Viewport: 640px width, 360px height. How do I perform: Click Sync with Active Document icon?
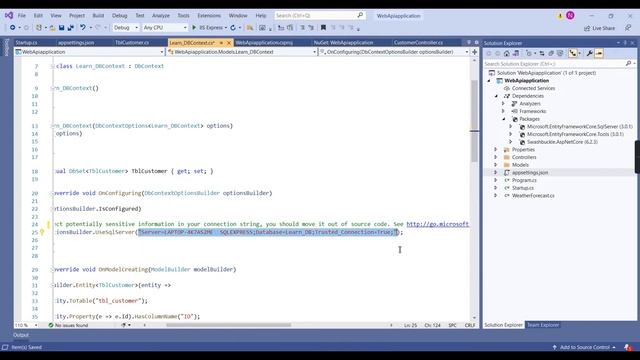click(542, 53)
